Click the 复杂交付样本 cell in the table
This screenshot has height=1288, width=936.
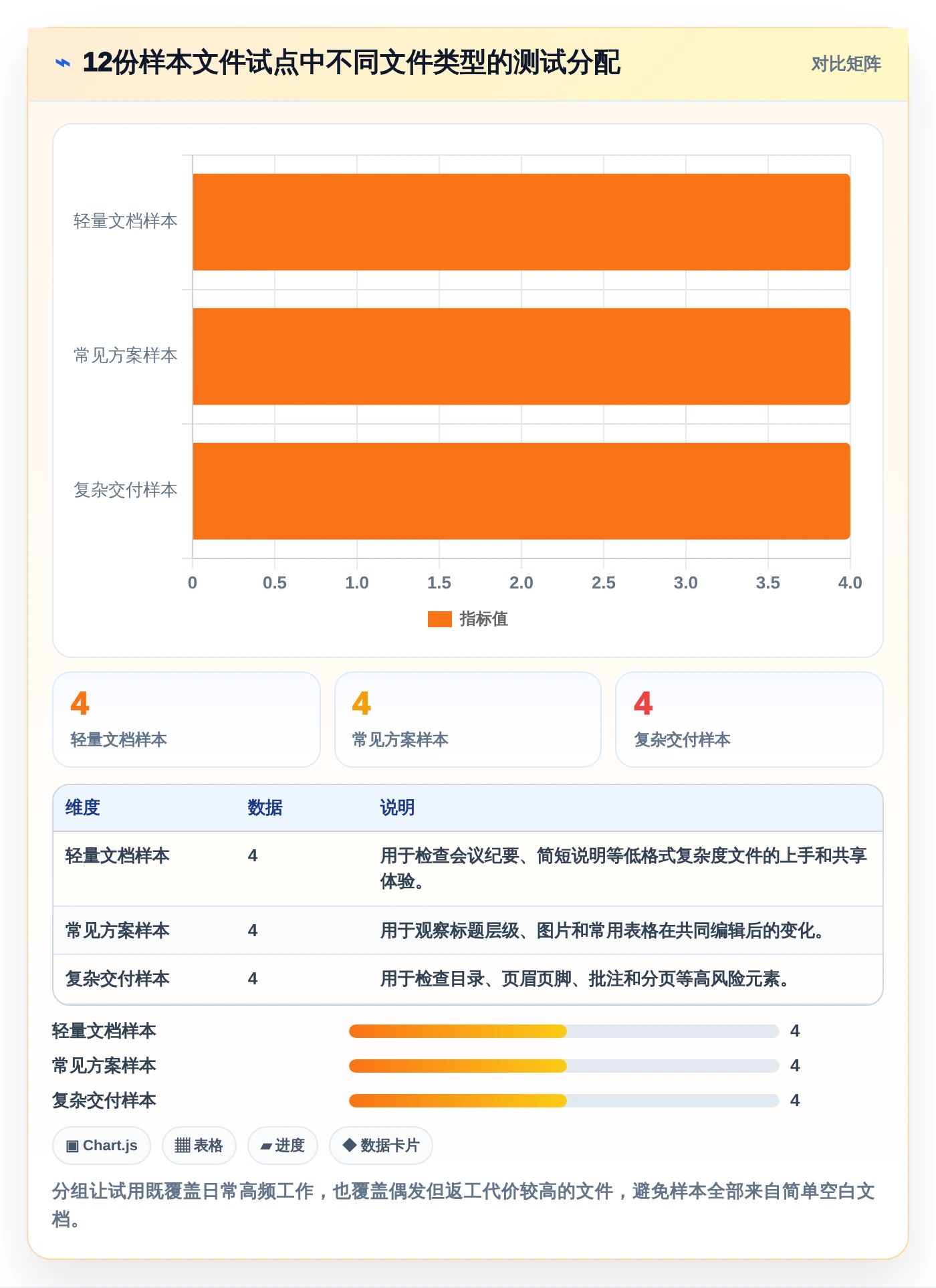coord(118,979)
